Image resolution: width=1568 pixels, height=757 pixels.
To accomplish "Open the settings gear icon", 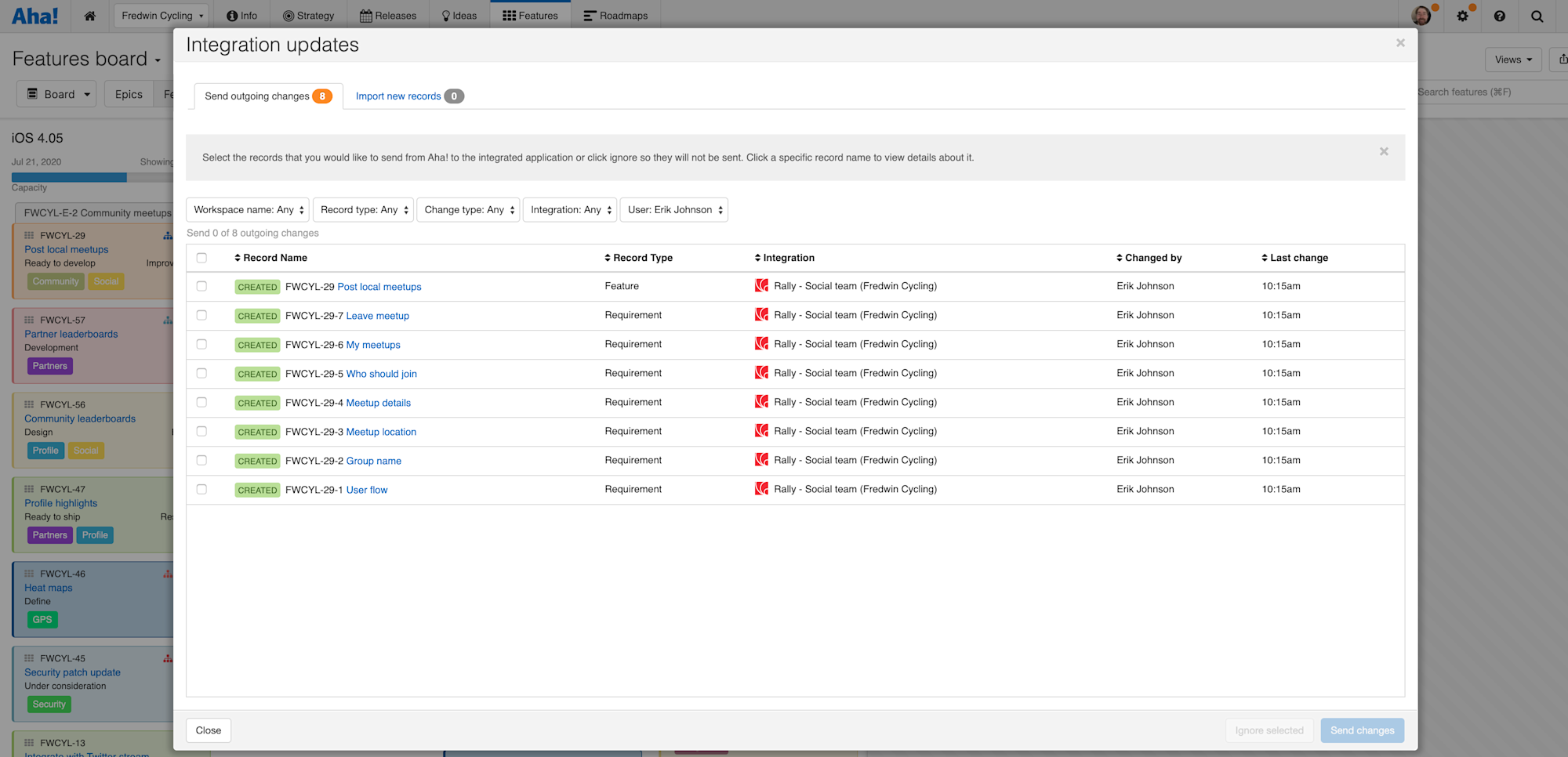I will (x=1462, y=15).
